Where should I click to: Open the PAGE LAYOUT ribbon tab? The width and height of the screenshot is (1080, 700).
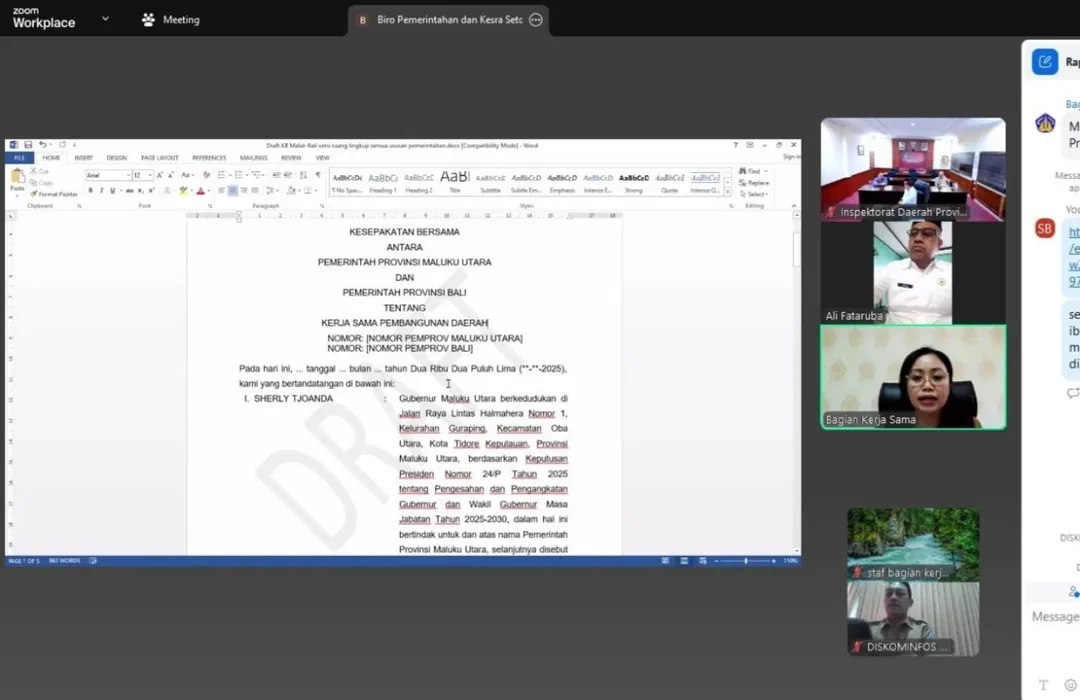159,158
